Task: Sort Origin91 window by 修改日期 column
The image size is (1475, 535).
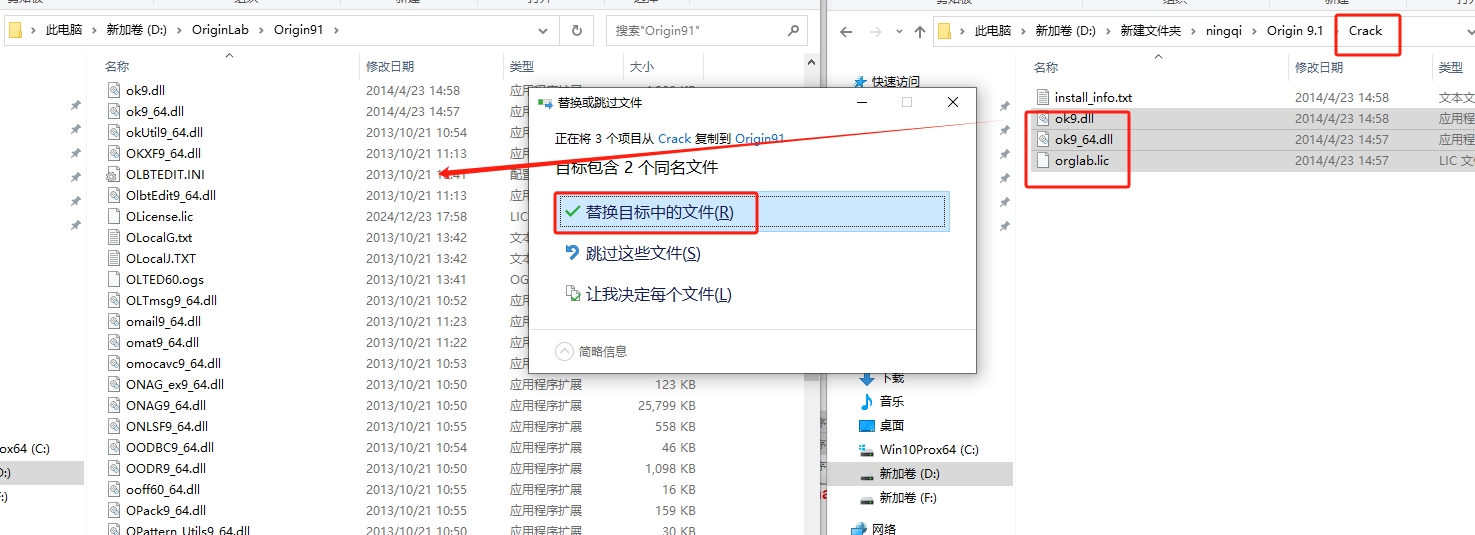Action: (390, 66)
